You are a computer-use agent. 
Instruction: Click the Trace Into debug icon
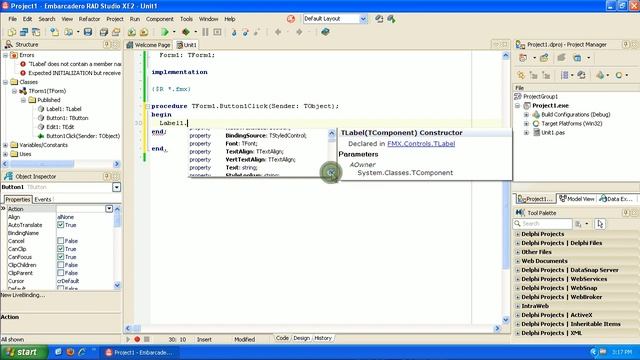(x=234, y=32)
